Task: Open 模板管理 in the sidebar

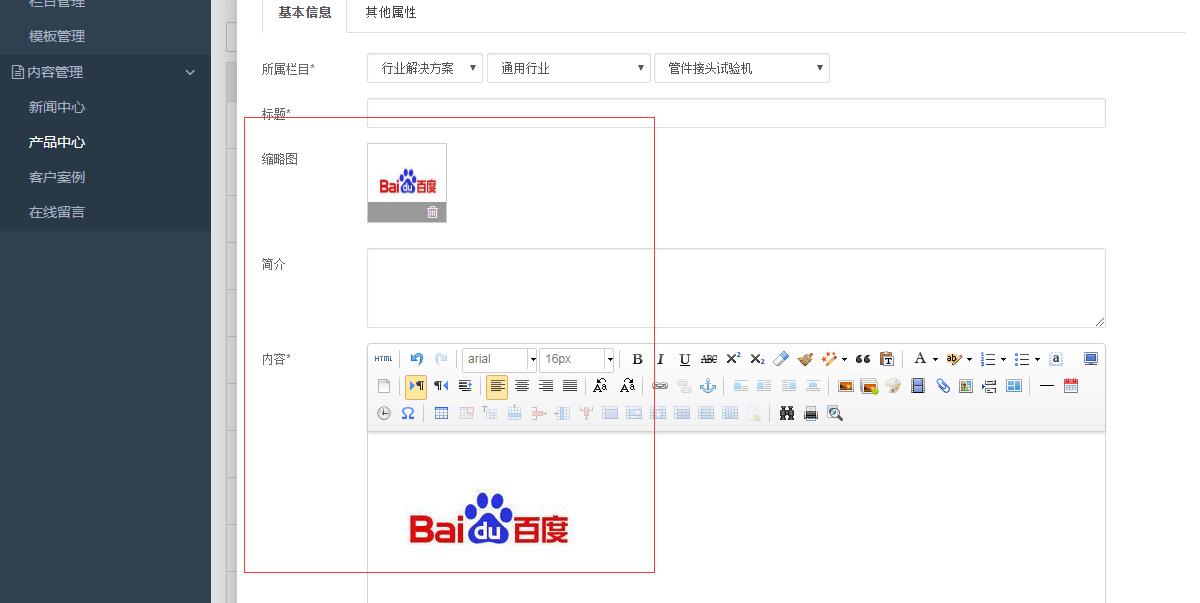Action: click(x=57, y=36)
